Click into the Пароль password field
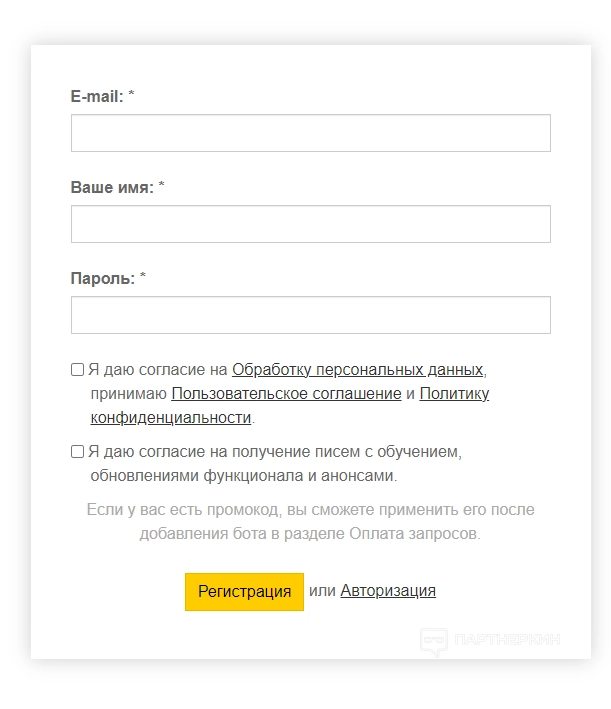This screenshot has width=611, height=709. (310, 315)
